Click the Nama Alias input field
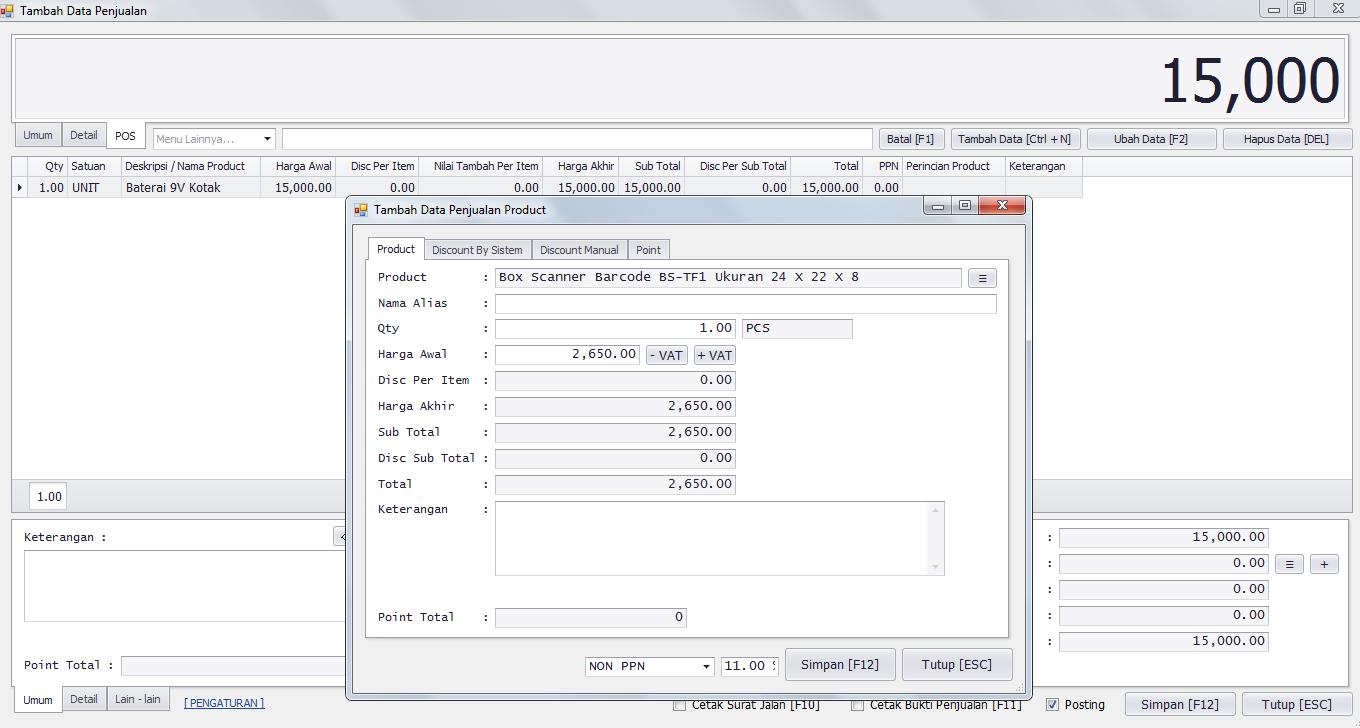The width and height of the screenshot is (1360, 728). 745,304
